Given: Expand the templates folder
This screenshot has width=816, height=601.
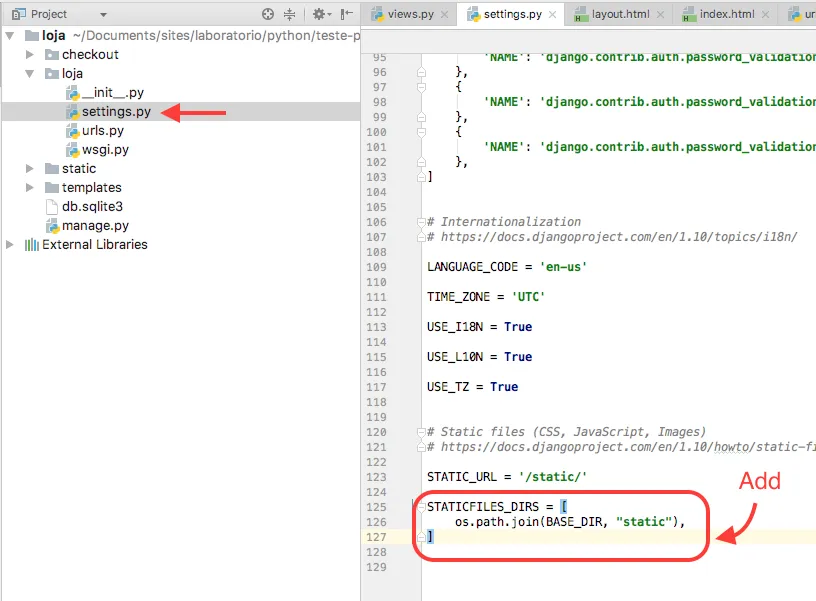Looking at the screenshot, I should pos(30,187).
